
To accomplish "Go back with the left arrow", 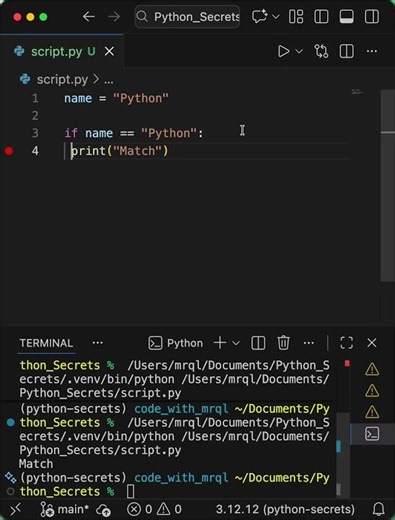I will (x=89, y=16).
